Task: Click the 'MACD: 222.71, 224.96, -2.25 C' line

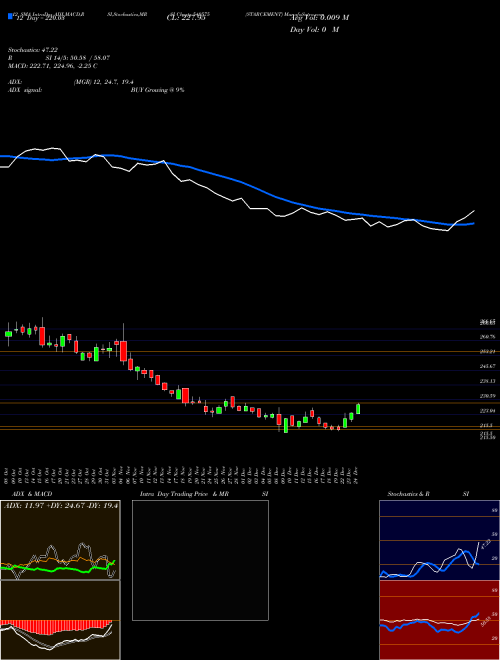Action: tap(53, 66)
